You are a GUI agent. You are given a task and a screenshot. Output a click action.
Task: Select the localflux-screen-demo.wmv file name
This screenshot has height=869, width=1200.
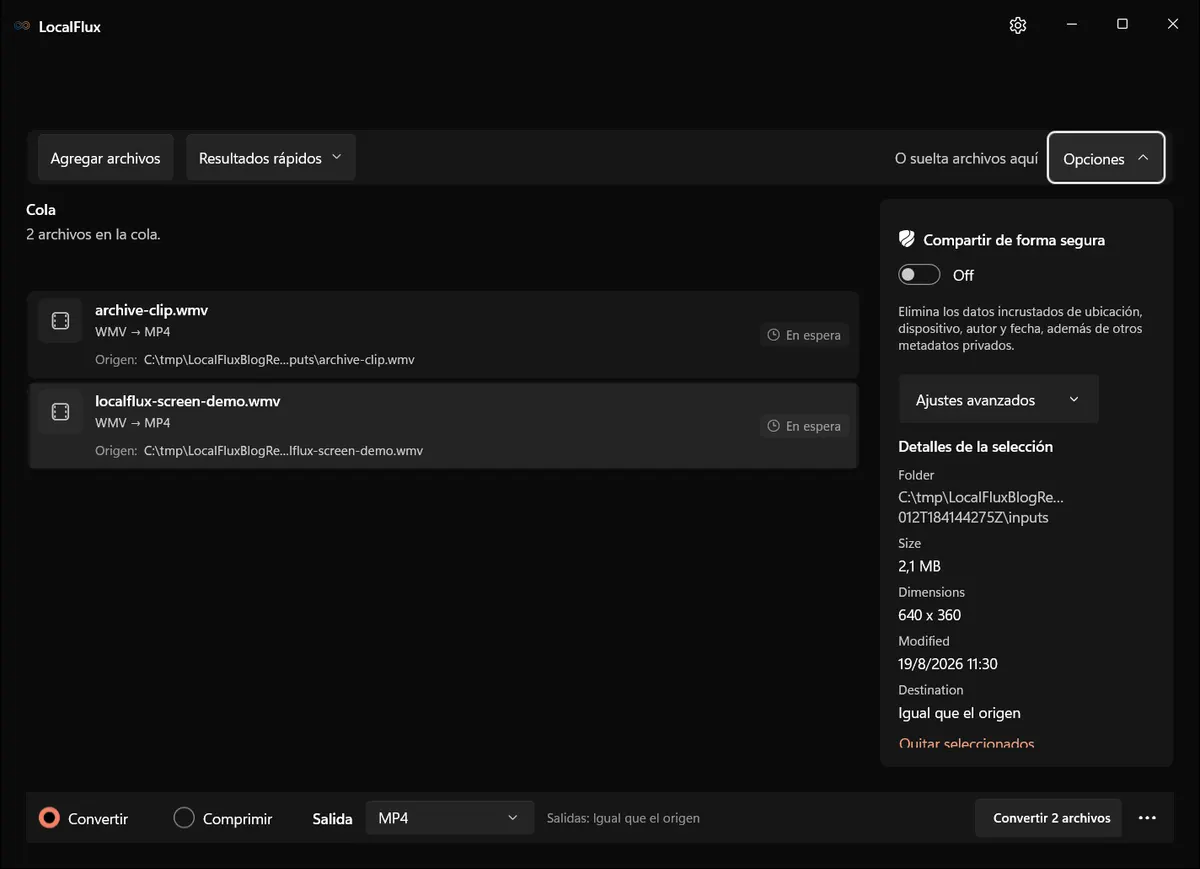click(x=188, y=401)
